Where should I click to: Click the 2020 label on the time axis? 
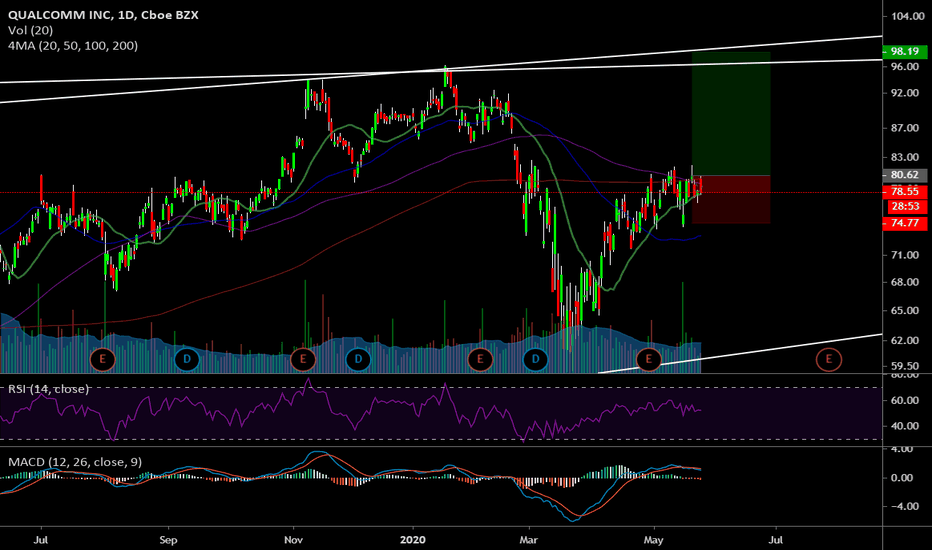413,540
